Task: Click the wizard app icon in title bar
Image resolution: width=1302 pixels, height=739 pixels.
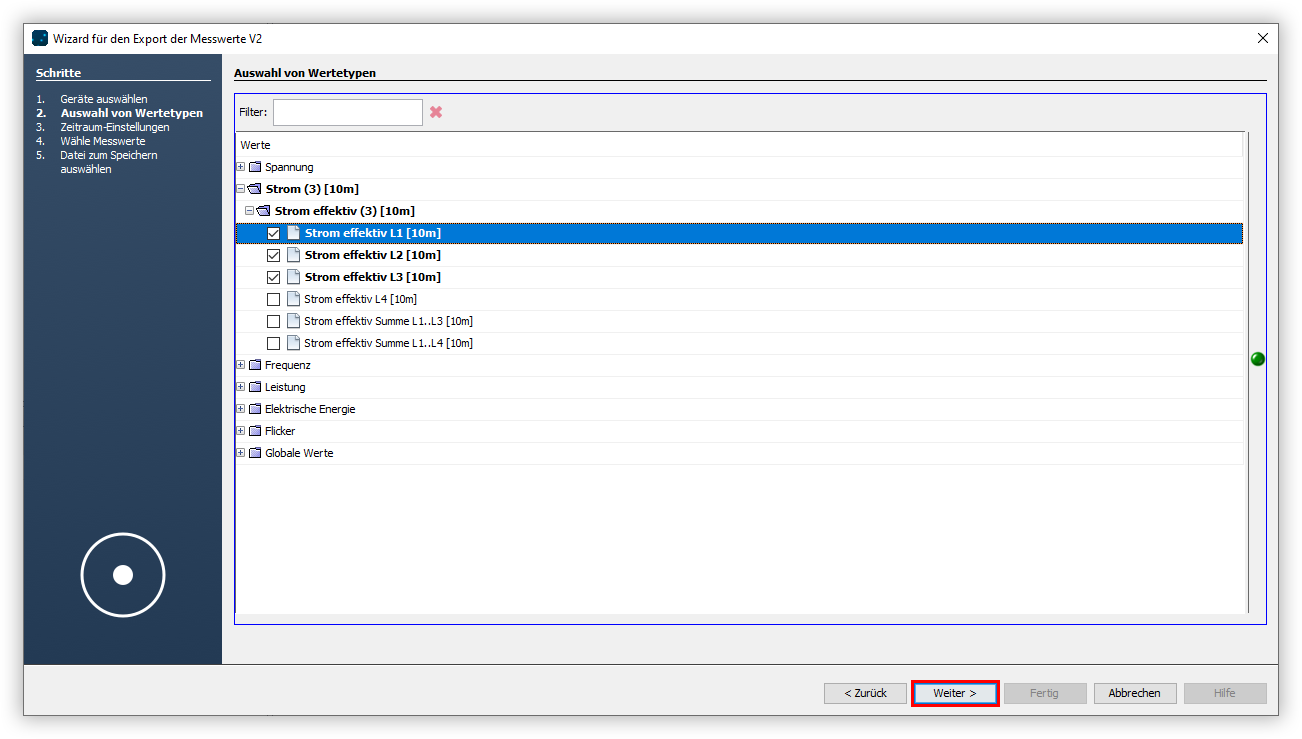Action: click(40, 38)
